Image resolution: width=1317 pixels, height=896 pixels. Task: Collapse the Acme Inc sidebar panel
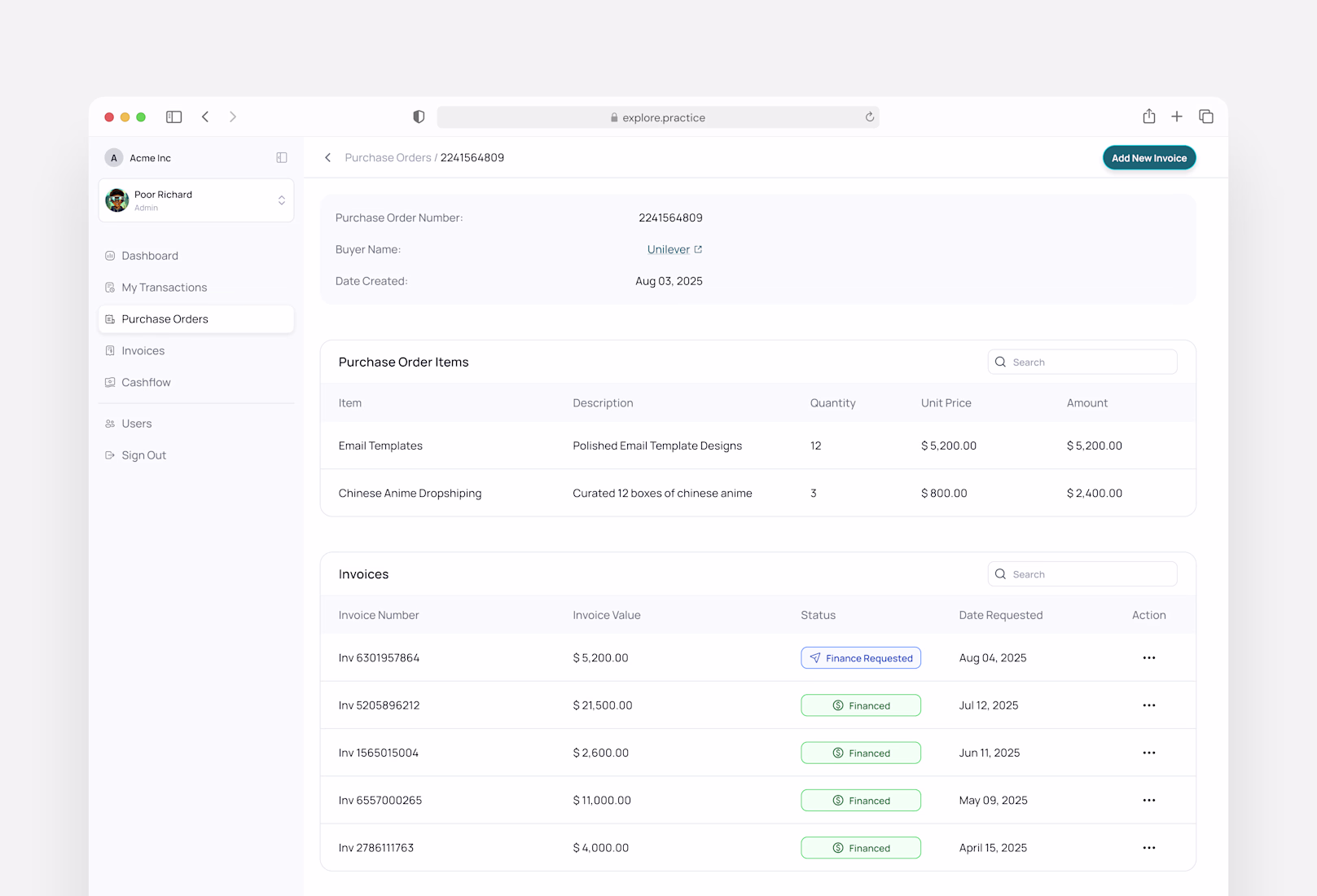coord(282,158)
